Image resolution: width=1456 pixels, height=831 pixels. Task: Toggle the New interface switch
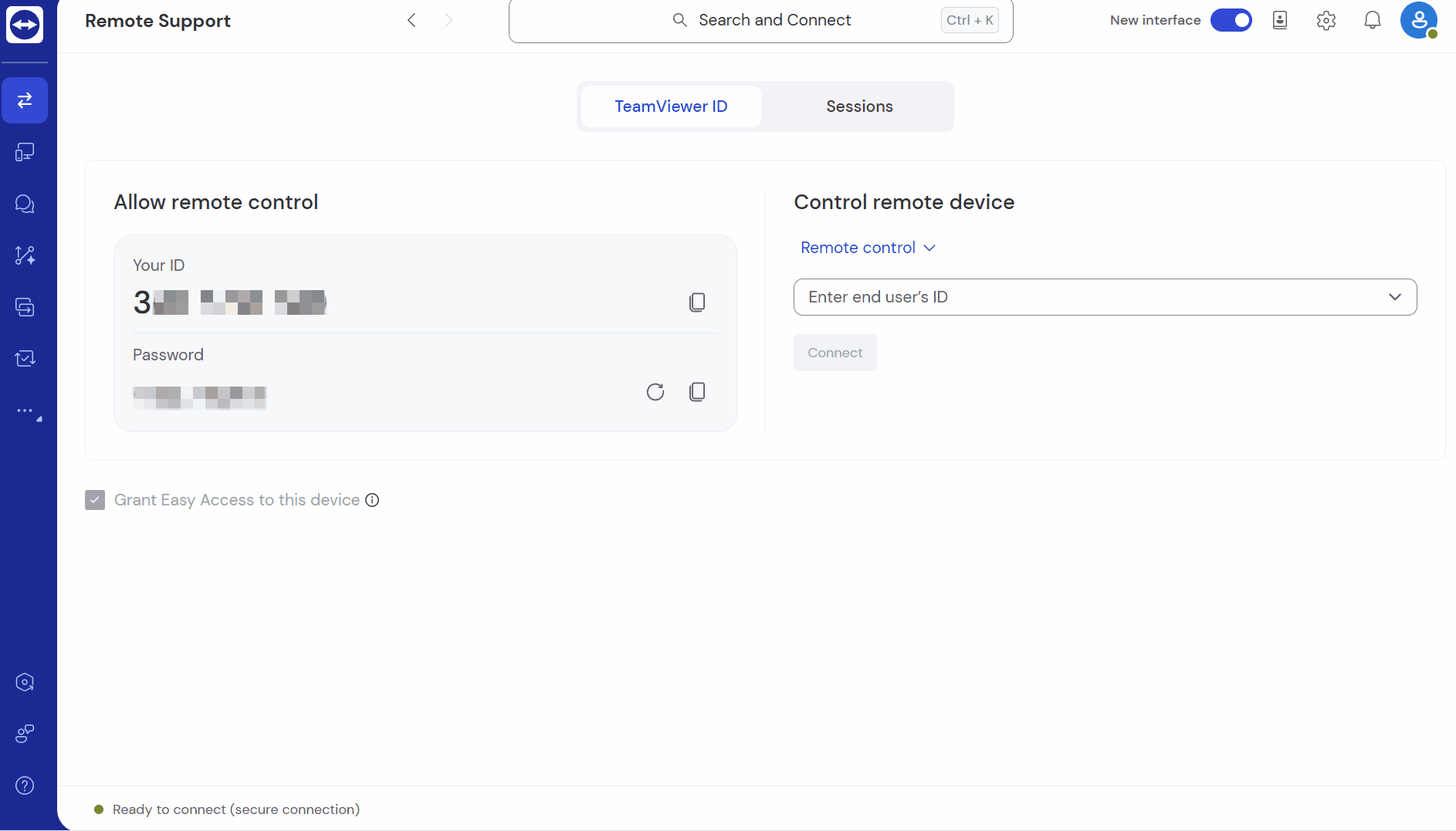click(1231, 20)
